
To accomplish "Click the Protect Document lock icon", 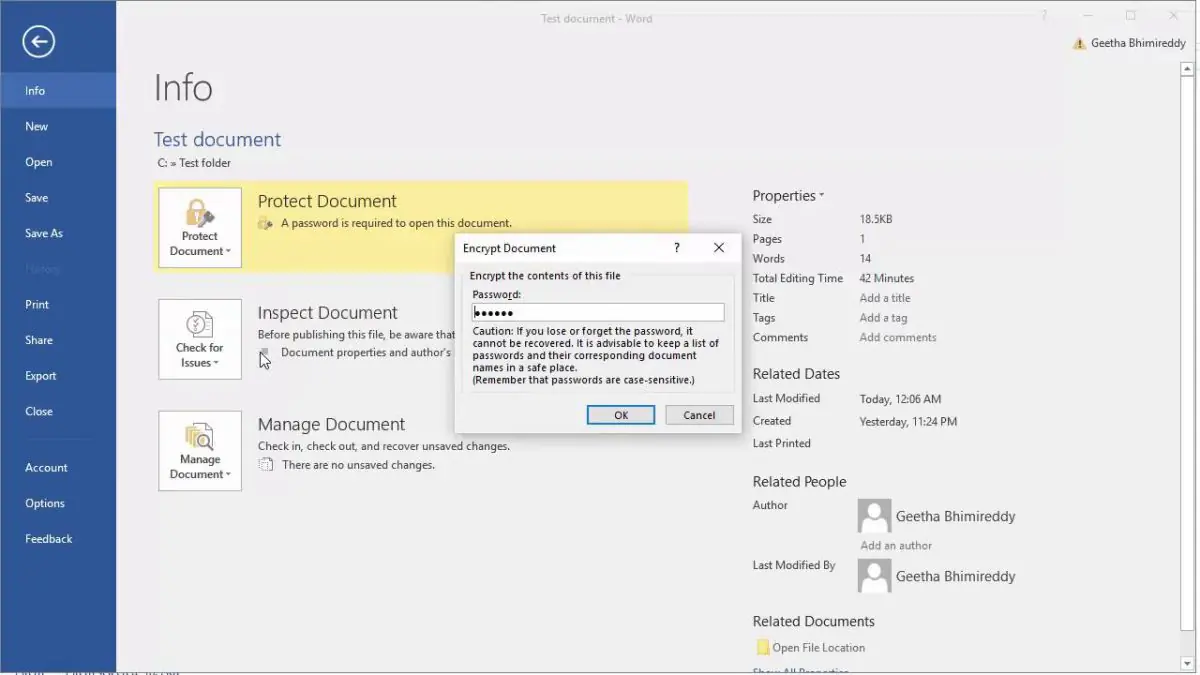I will [x=199, y=213].
